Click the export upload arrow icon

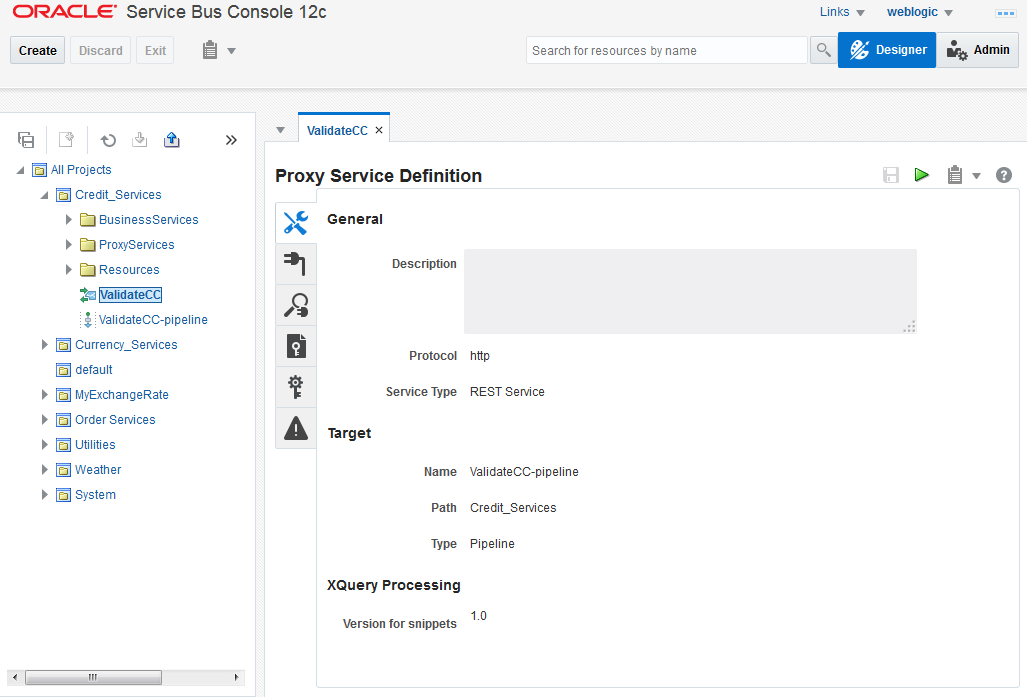click(172, 140)
